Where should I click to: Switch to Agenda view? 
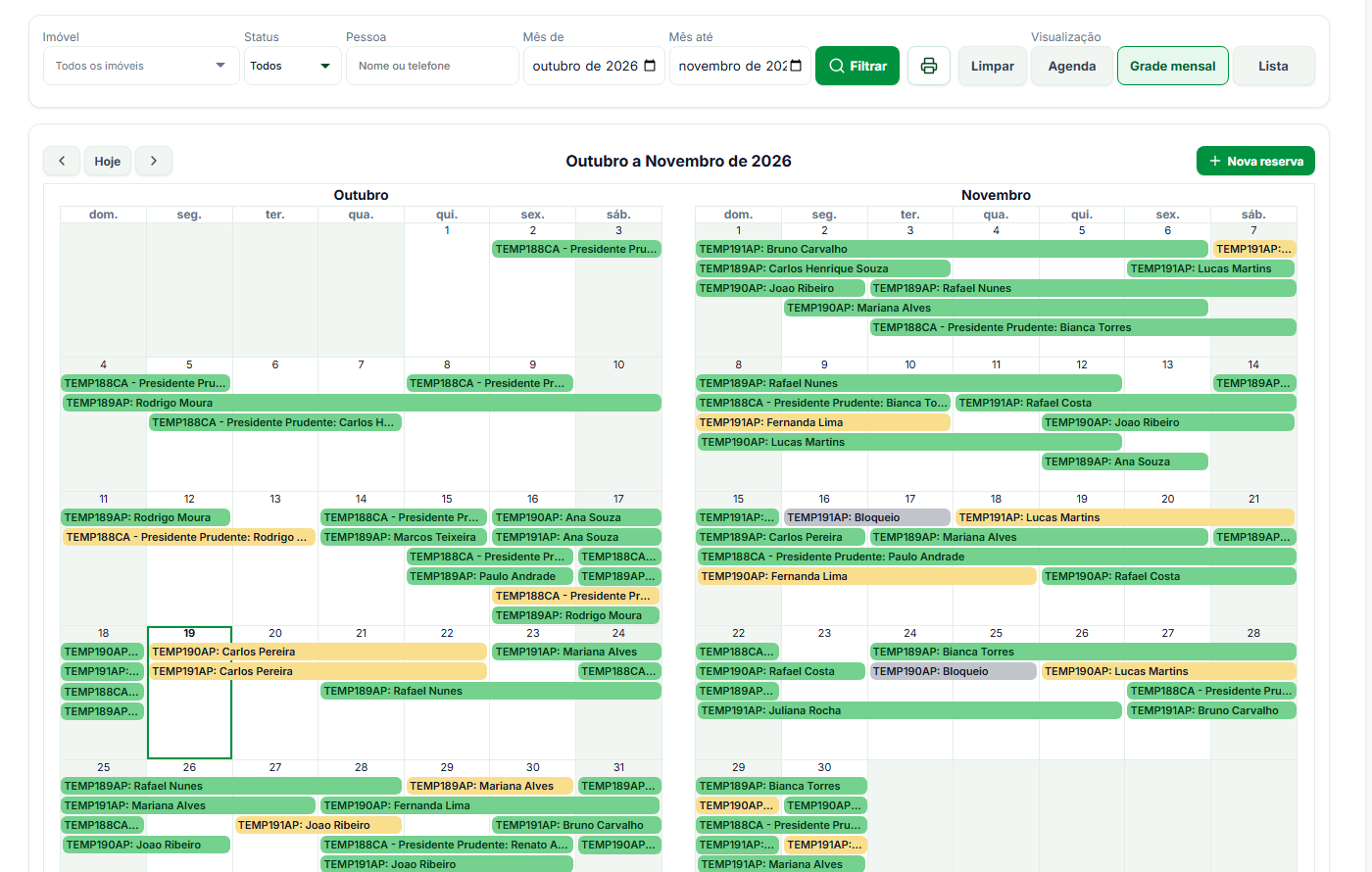coord(1072,66)
